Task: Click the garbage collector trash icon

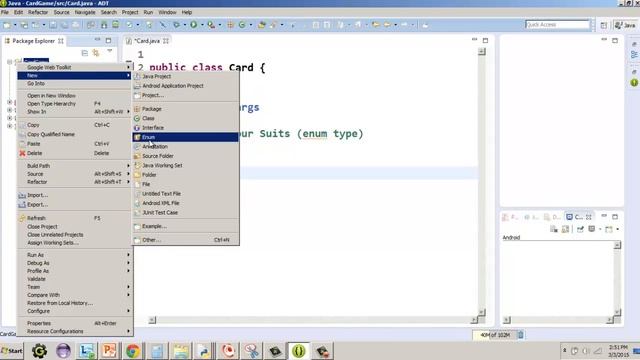Action: [520, 335]
